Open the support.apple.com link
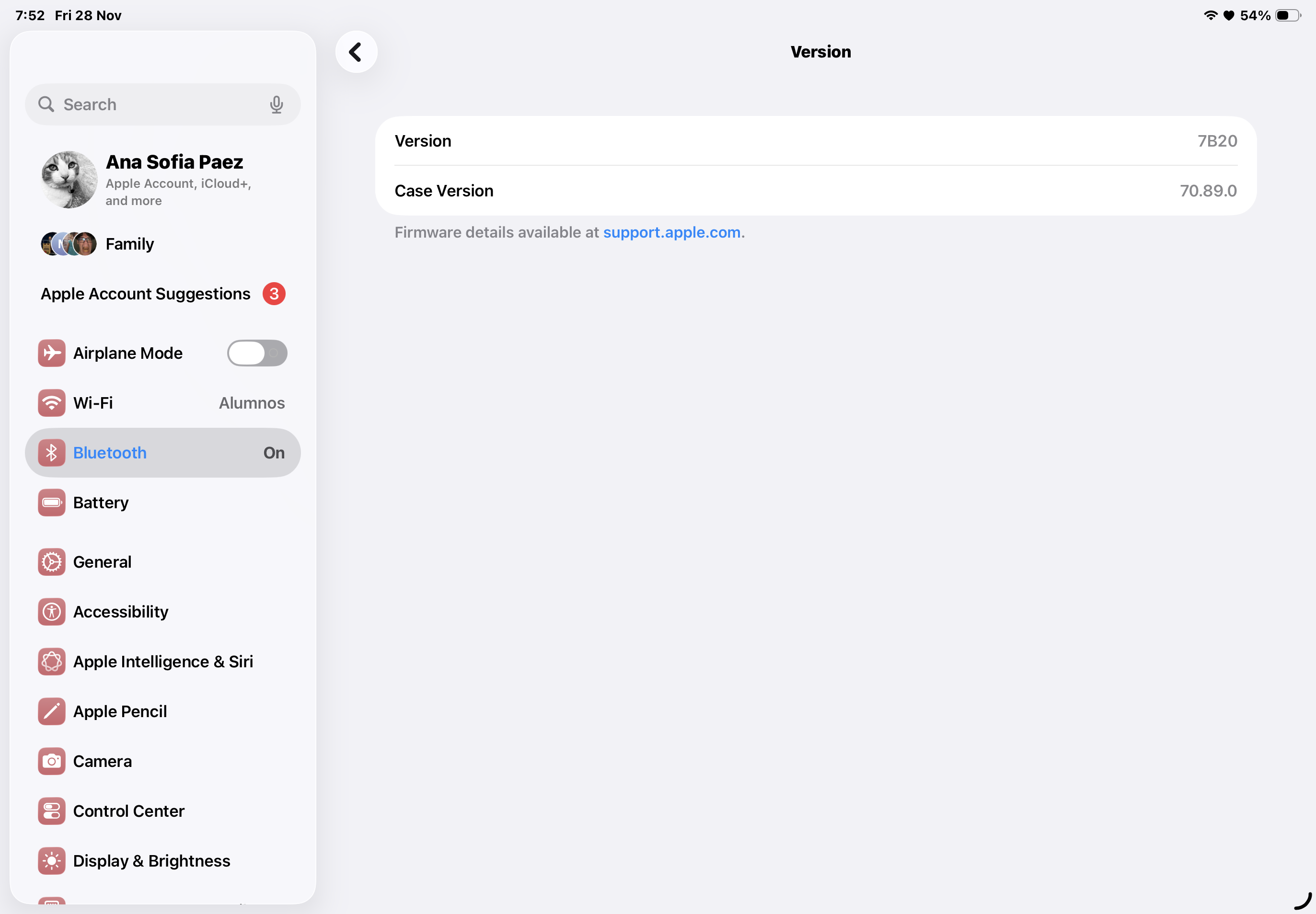This screenshot has width=1316, height=914. coord(671,232)
